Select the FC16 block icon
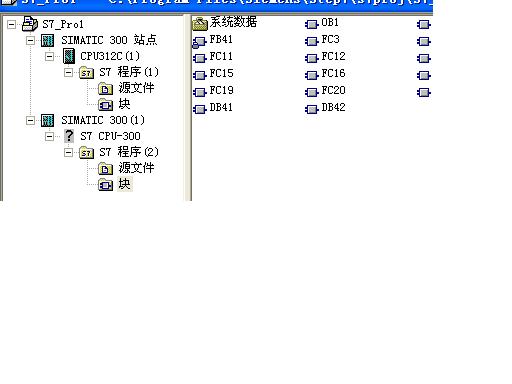The width and height of the screenshot is (512, 384). 312,75
